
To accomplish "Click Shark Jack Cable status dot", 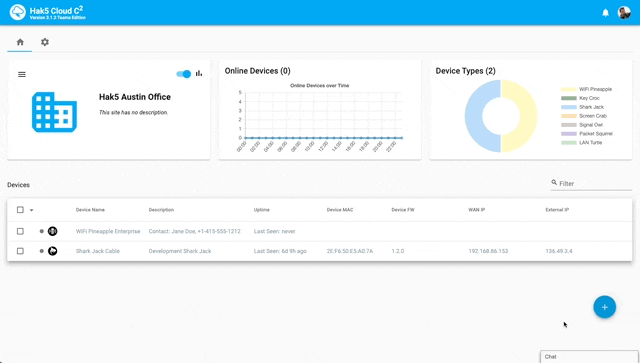I will click(x=41, y=251).
